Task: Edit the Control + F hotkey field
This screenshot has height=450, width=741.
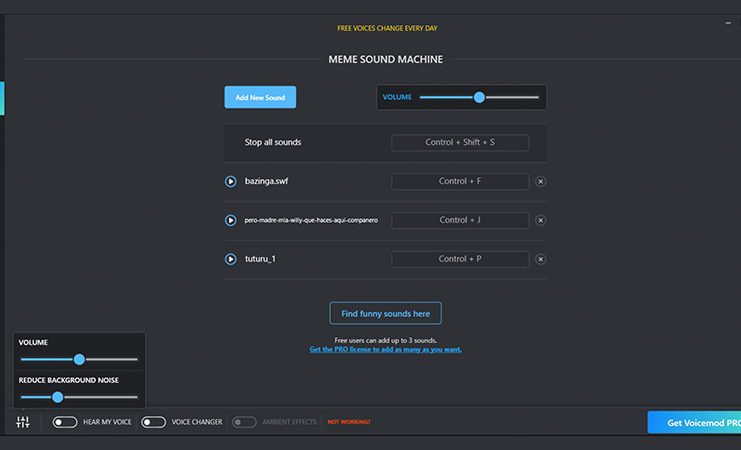Action: pos(460,182)
